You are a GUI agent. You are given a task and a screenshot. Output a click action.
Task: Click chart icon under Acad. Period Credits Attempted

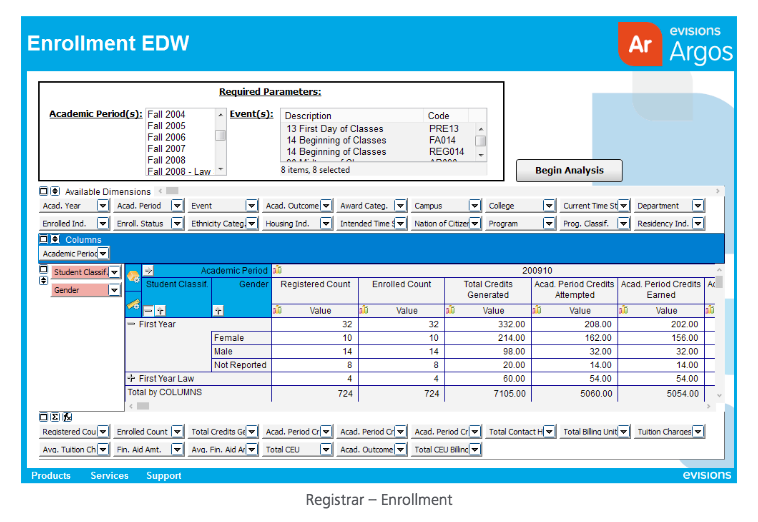tap(537, 310)
